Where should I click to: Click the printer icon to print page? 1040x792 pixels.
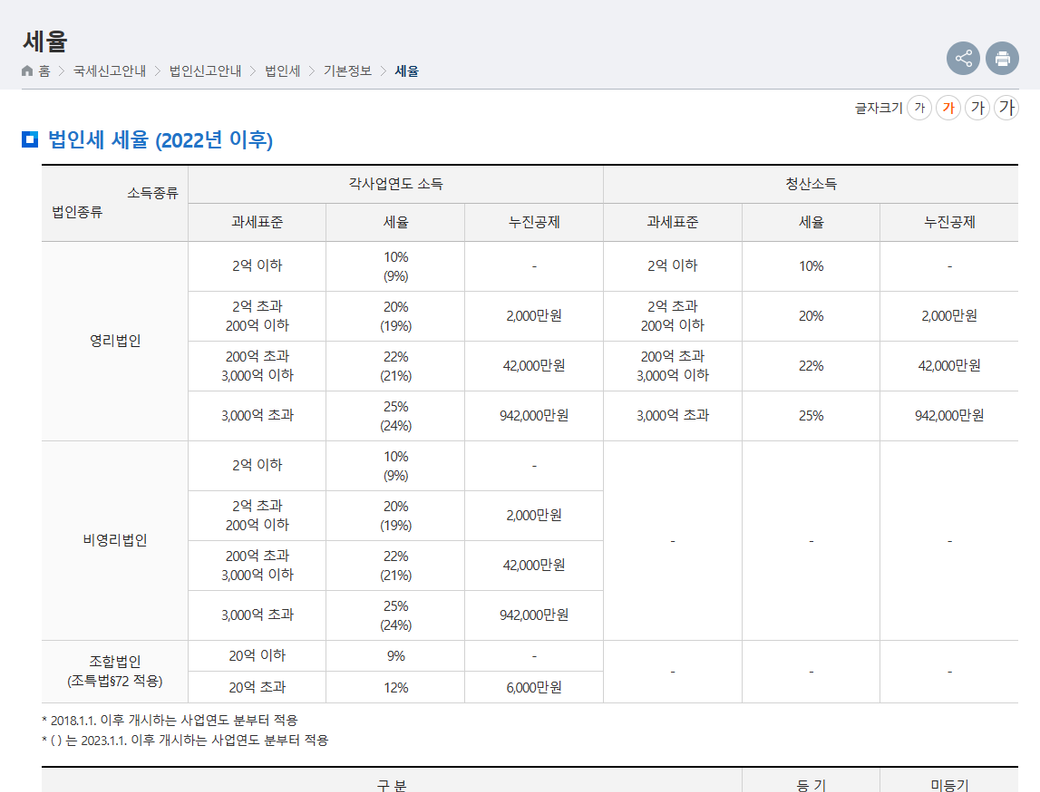tap(1002, 58)
